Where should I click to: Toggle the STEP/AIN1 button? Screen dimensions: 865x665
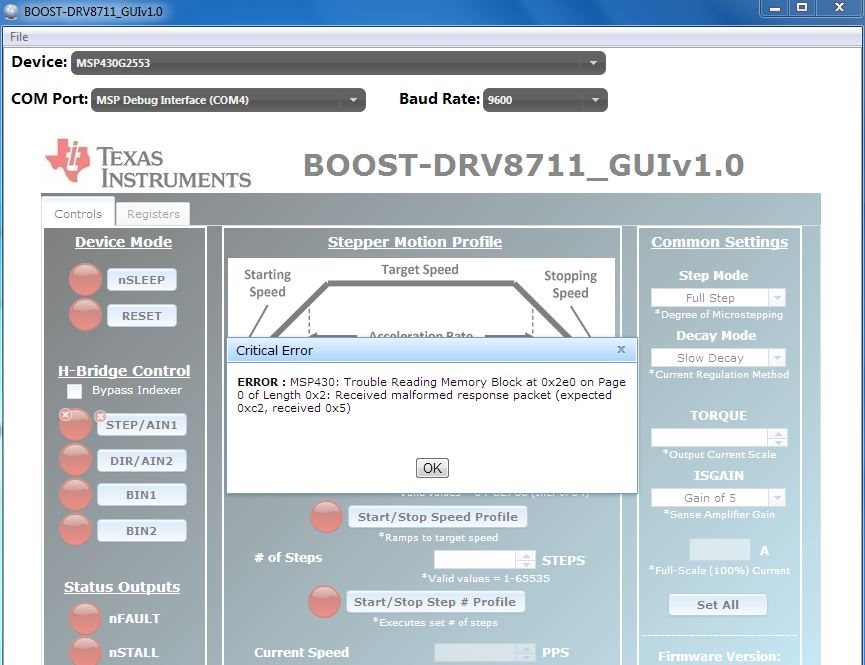tap(142, 425)
